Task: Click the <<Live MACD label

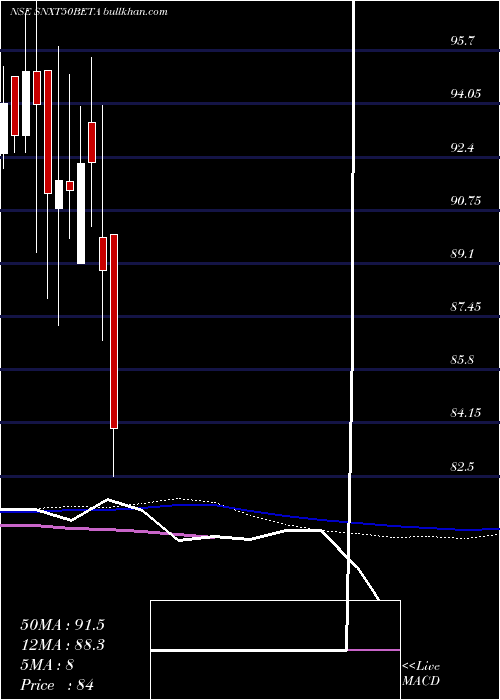Action: [x=421, y=674]
